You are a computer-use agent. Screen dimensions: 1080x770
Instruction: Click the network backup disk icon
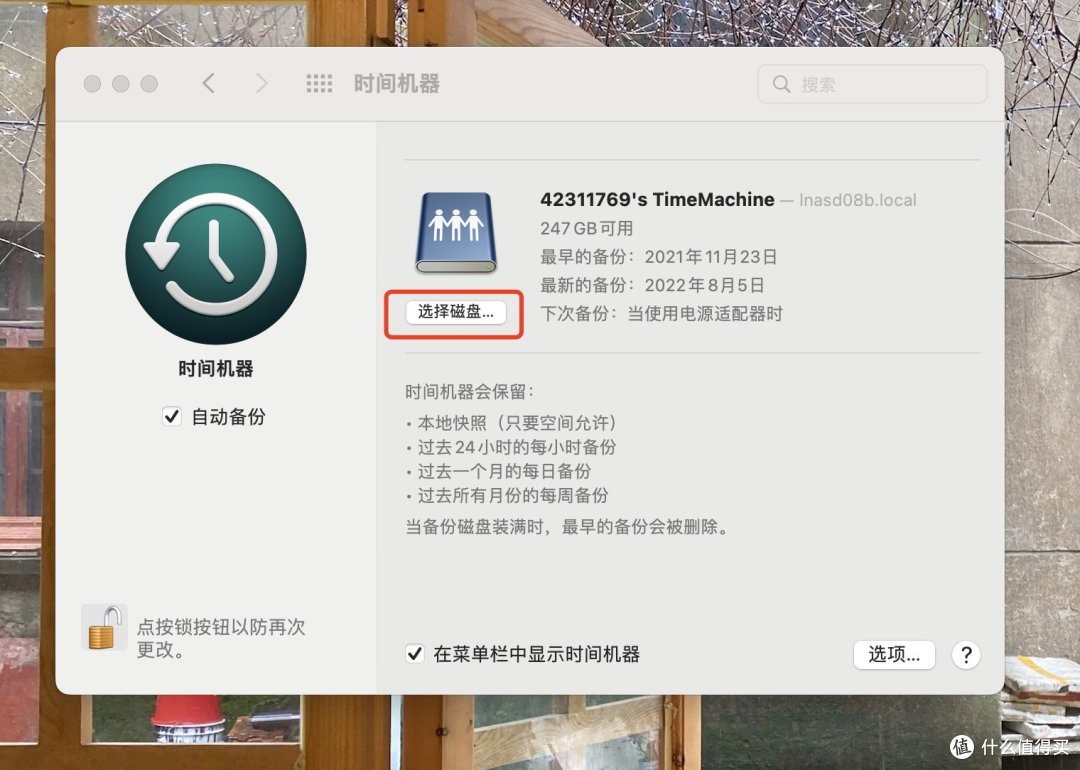456,232
